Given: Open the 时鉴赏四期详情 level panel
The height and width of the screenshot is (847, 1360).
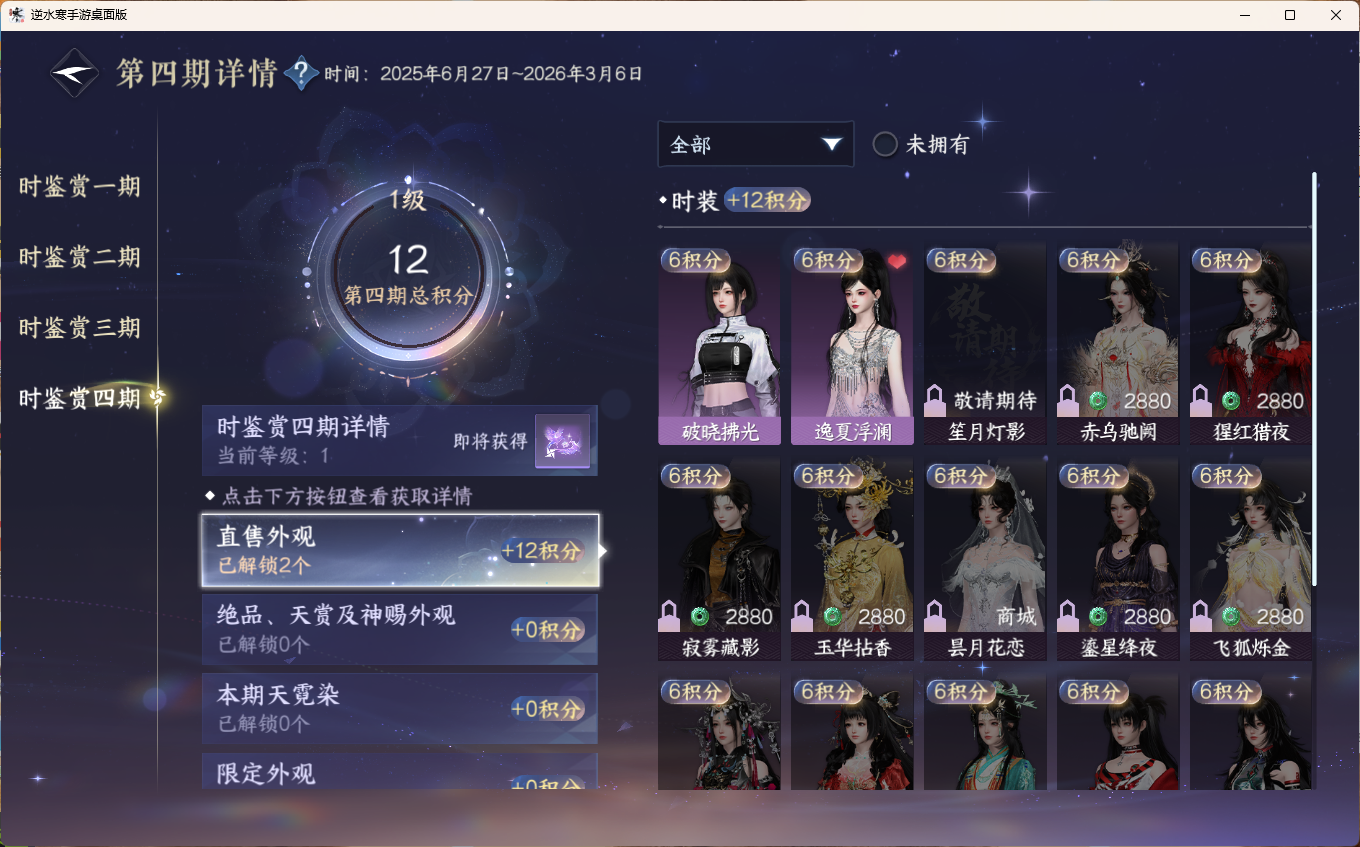Looking at the screenshot, I should [400, 440].
